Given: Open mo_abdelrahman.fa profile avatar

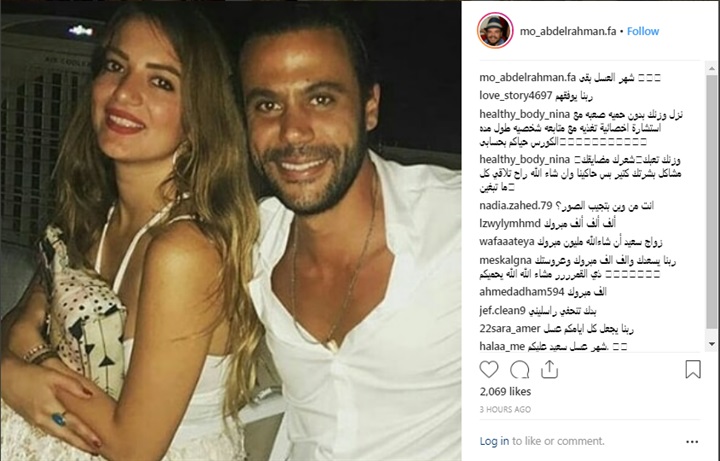Looking at the screenshot, I should point(495,30).
